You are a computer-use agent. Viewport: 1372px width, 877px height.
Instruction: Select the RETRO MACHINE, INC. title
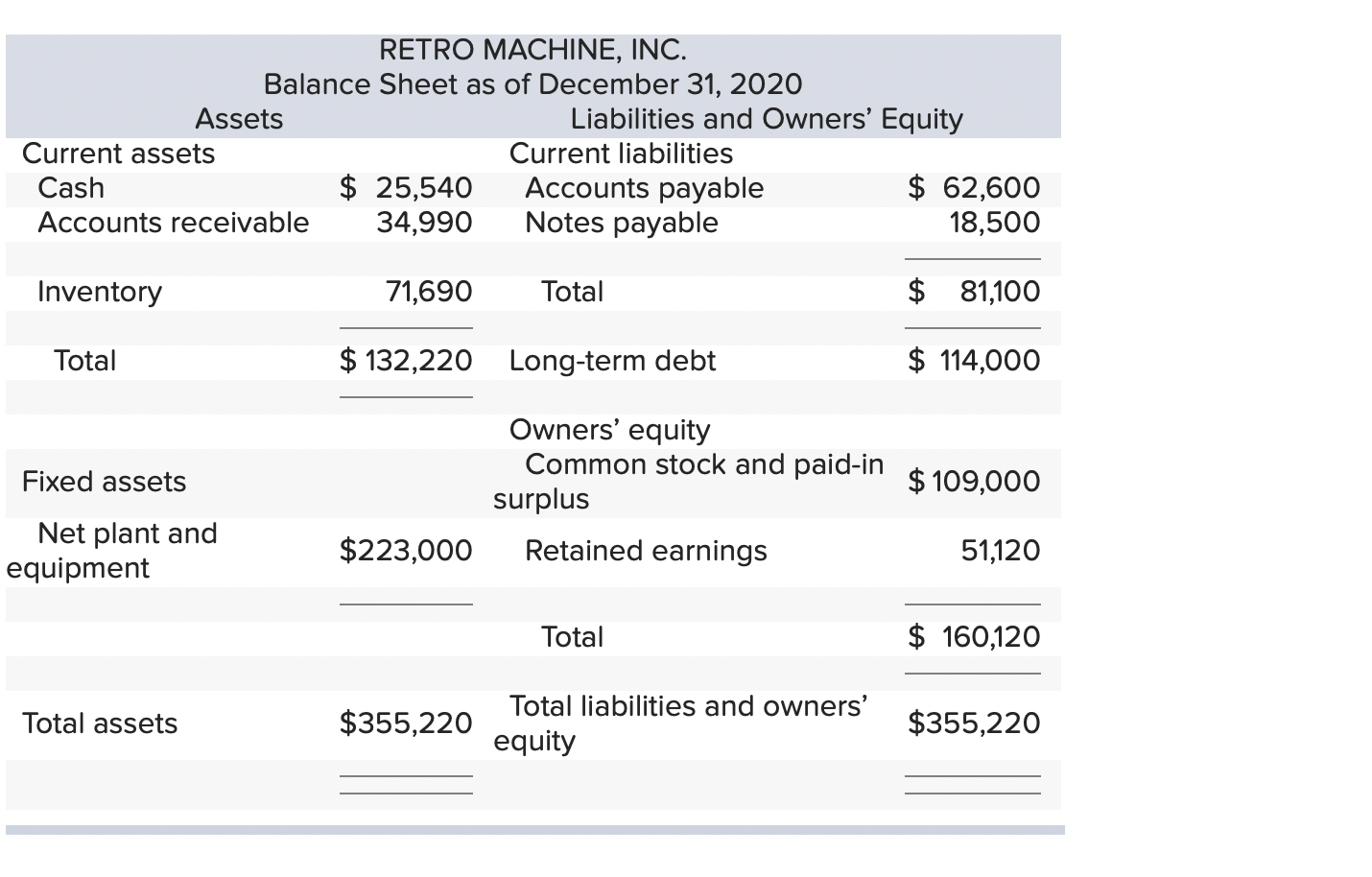pyautogui.click(x=533, y=50)
